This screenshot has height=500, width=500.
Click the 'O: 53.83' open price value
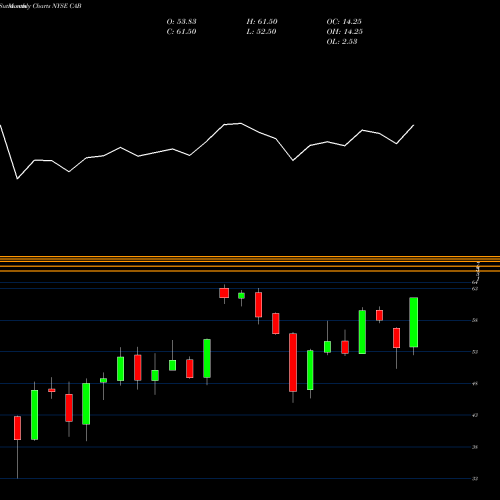(x=181, y=22)
